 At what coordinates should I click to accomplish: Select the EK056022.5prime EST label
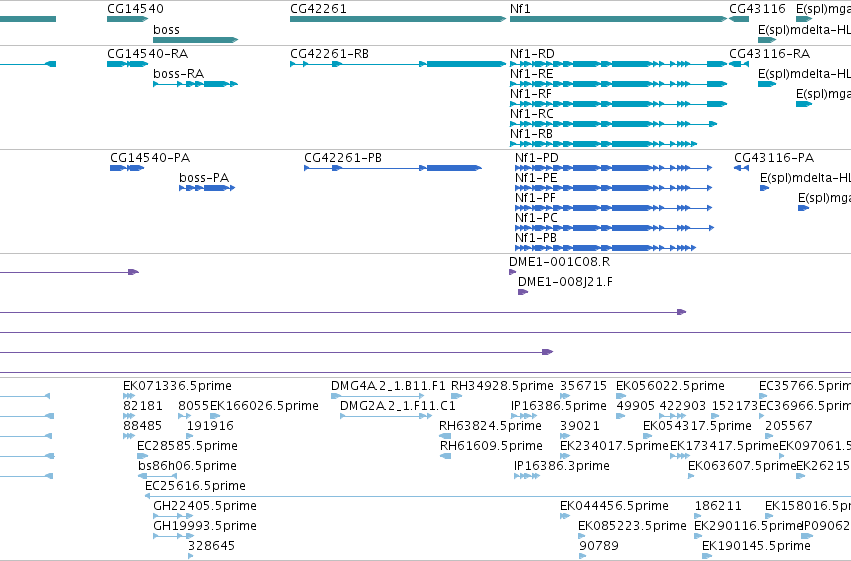(x=670, y=386)
